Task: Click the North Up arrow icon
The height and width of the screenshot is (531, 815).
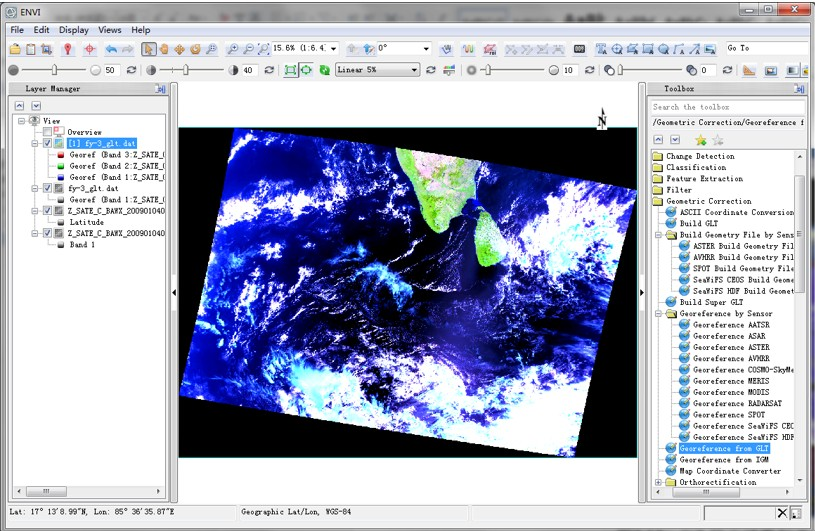Action: (368, 49)
